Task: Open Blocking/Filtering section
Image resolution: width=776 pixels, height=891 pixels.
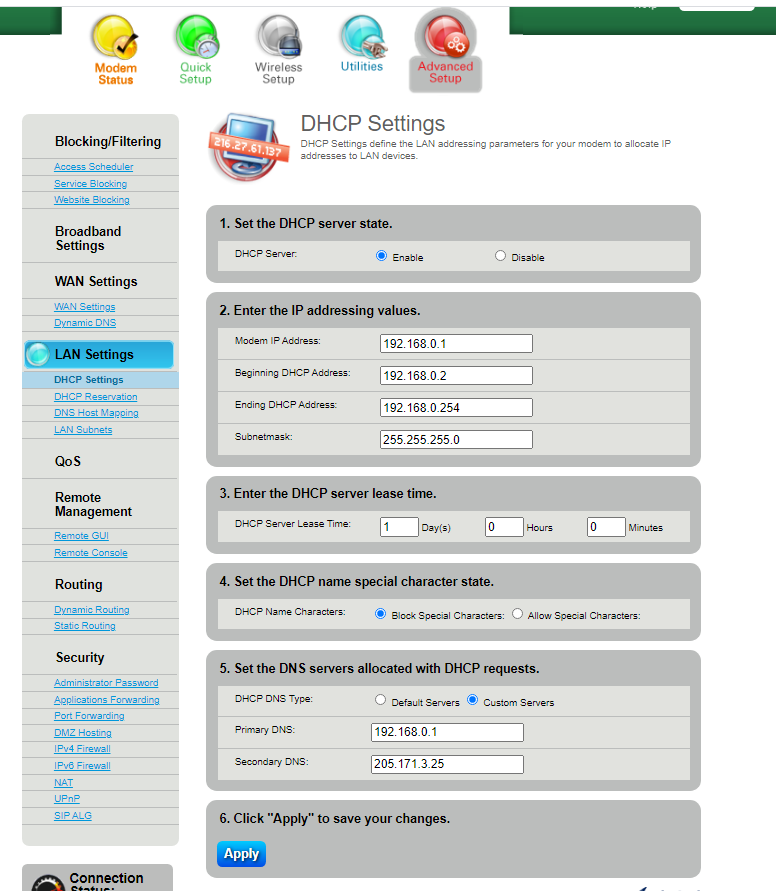Action: [x=108, y=141]
